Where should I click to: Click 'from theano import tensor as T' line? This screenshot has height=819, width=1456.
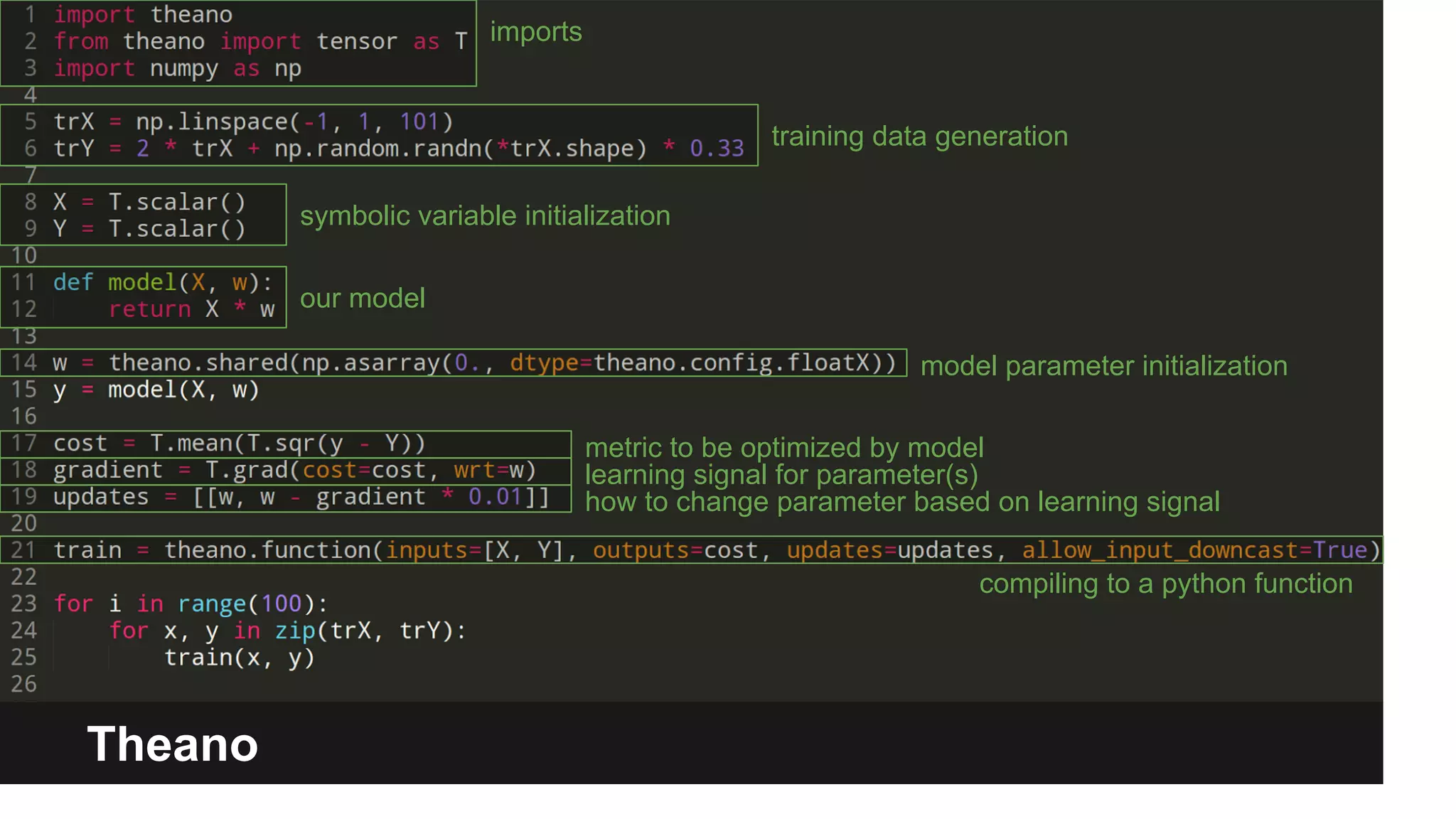click(x=261, y=41)
